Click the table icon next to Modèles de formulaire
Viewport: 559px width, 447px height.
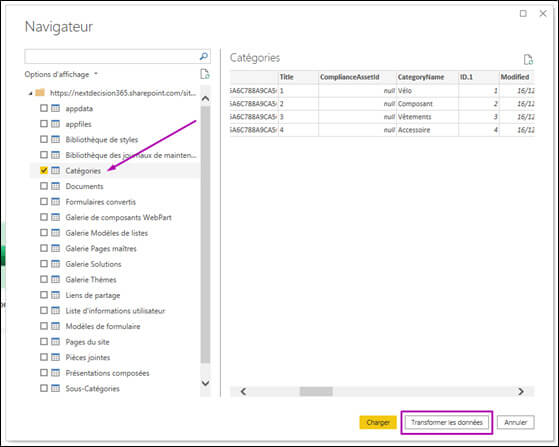pos(56,326)
